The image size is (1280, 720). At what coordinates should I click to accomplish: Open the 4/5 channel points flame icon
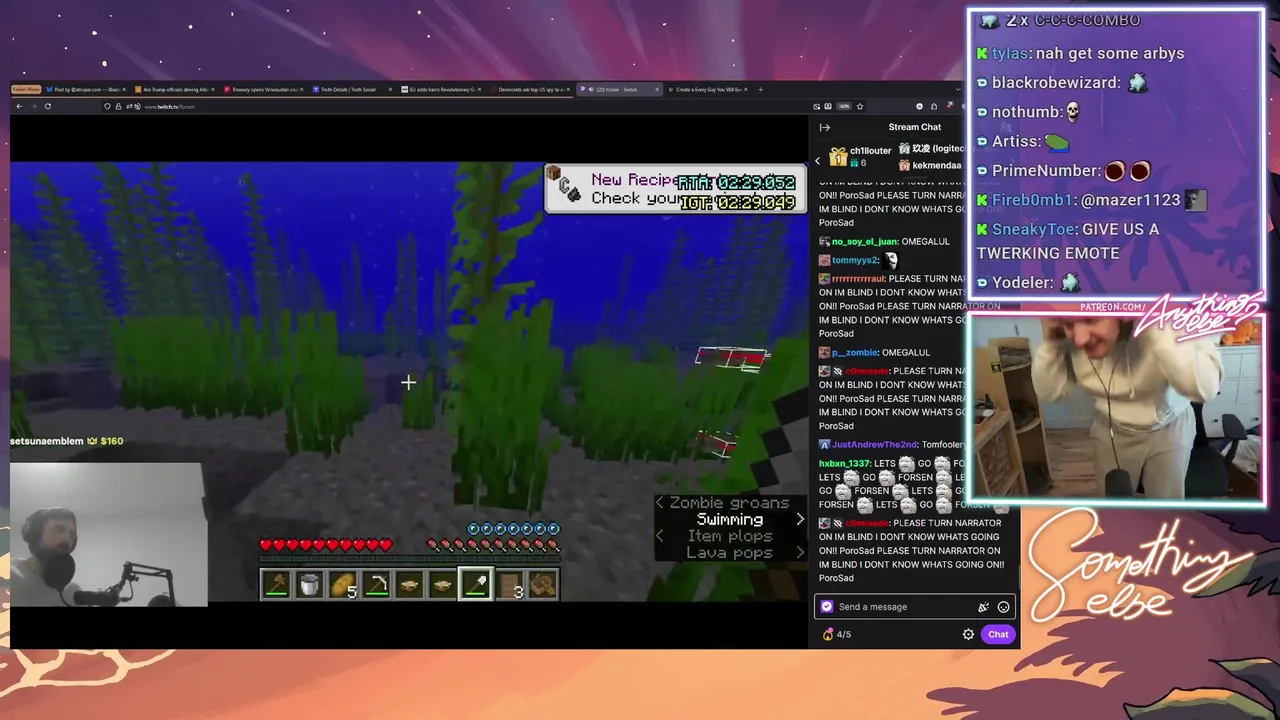click(828, 634)
